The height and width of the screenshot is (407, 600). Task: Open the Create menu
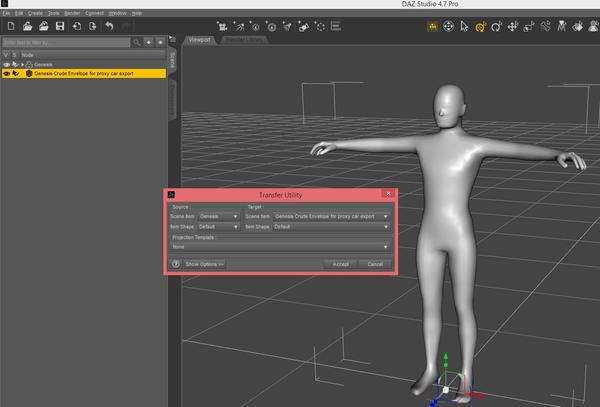pos(35,13)
